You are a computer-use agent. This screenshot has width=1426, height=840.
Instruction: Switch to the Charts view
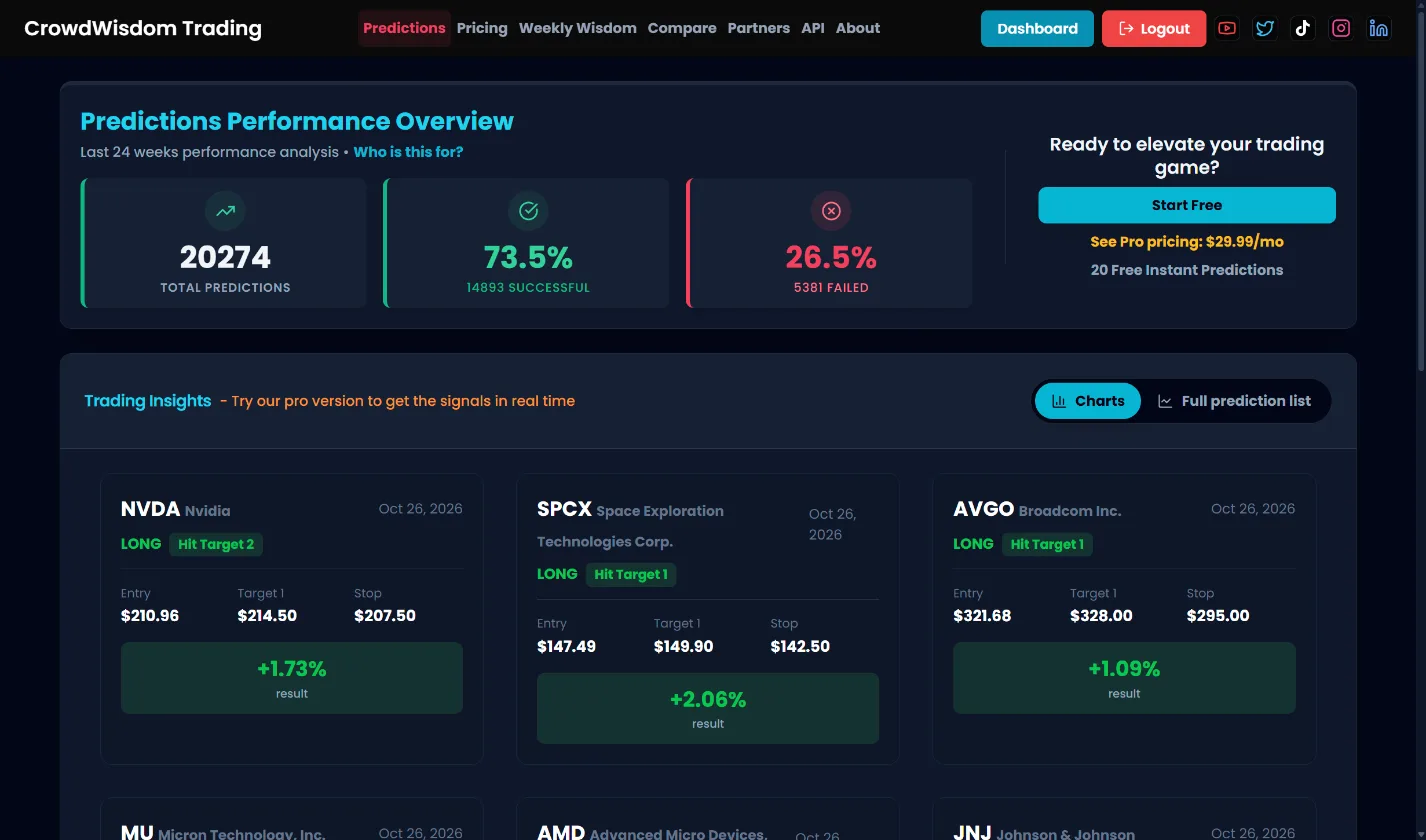(x=1087, y=401)
